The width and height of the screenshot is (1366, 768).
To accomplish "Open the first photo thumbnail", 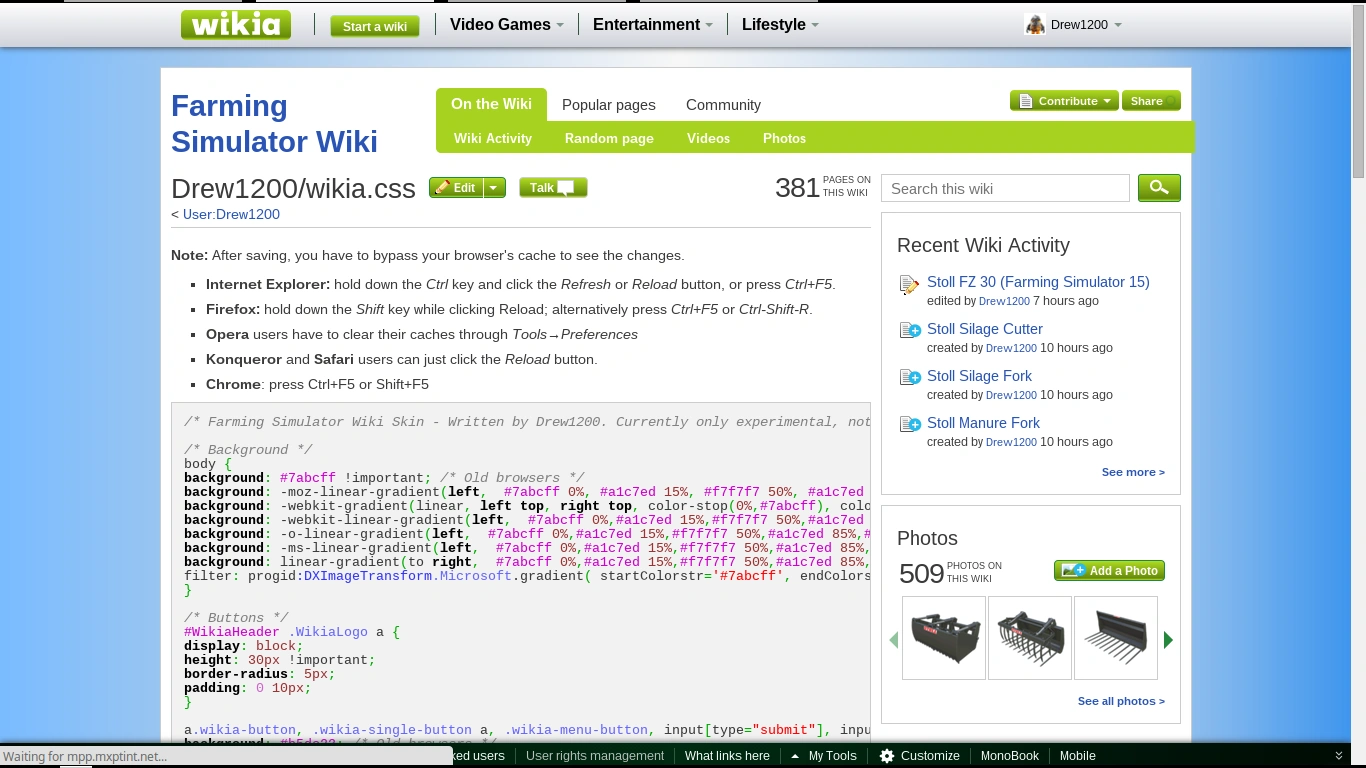I will coord(943,638).
